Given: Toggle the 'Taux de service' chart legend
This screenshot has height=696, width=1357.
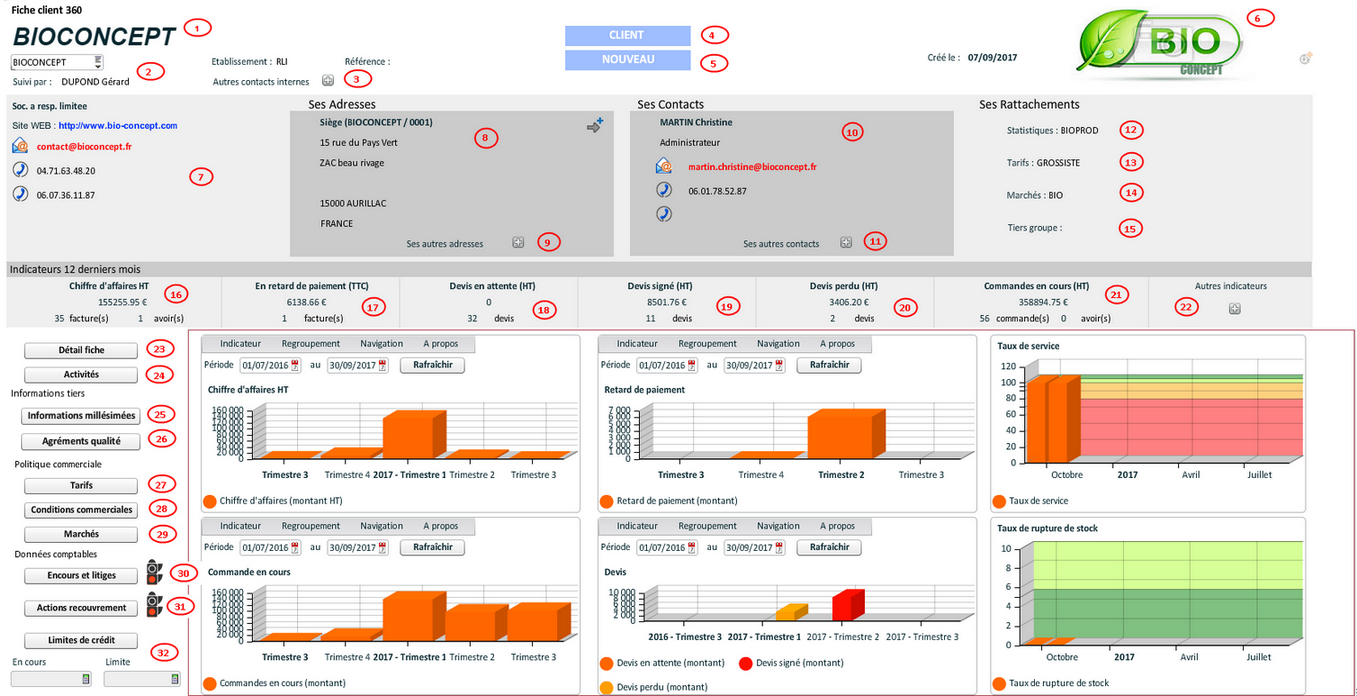Looking at the screenshot, I should click(x=997, y=501).
